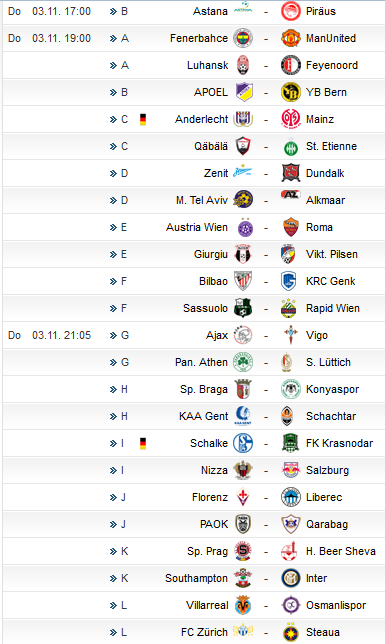Viewport: 385px width, 644px height.
Task: Click the Zenit club logo
Action: pos(243,172)
